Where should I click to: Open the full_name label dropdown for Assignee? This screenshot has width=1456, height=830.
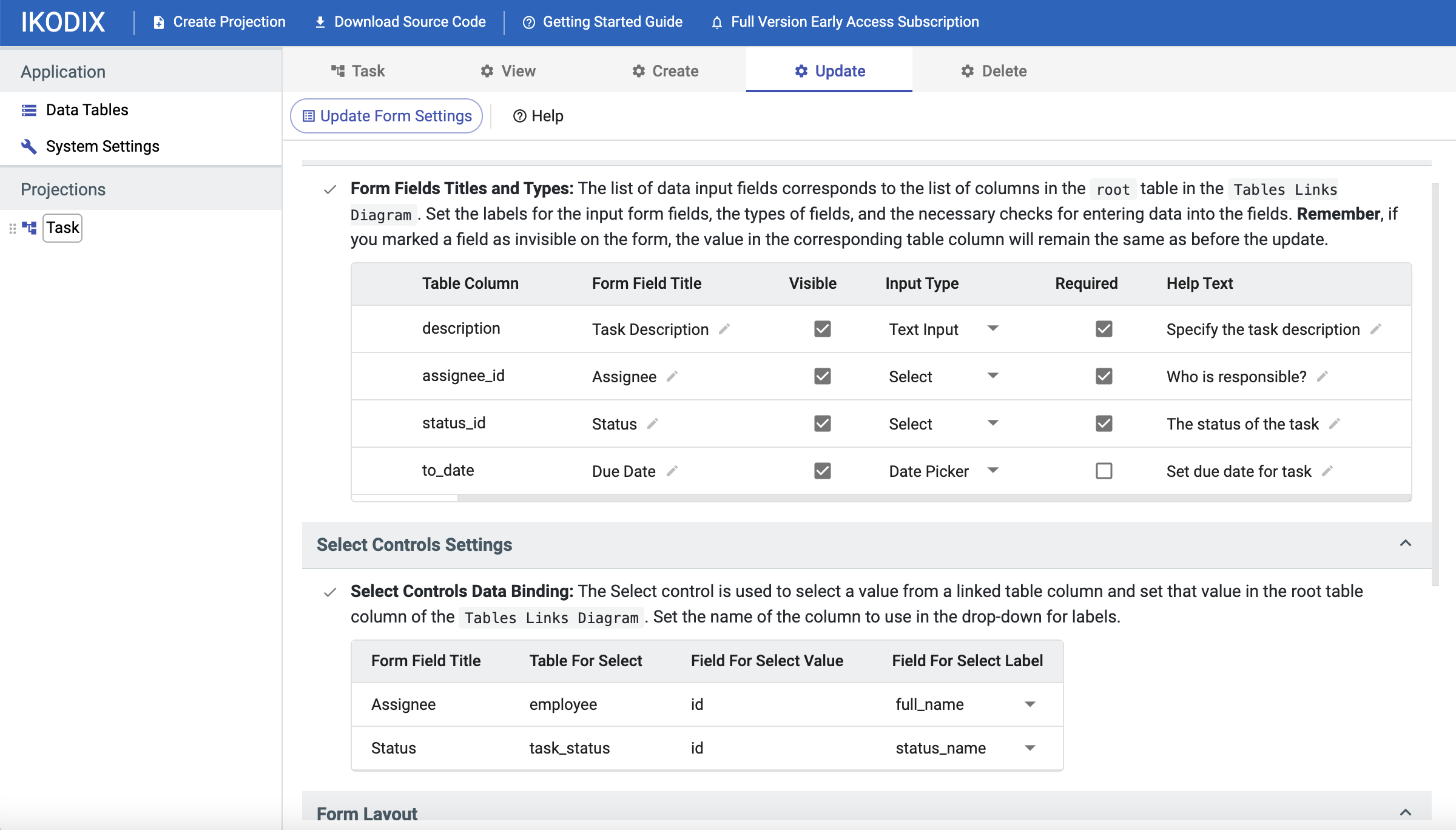[1029, 704]
